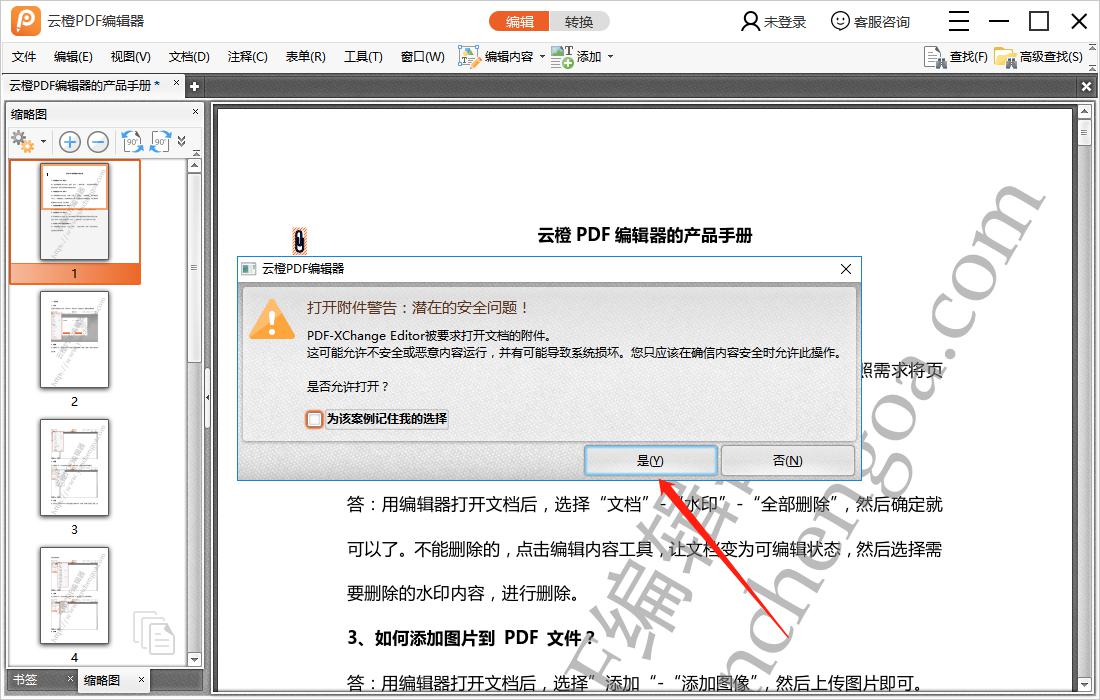Close the 云橙PDF编辑器的产品手册 document tab
This screenshot has width=1100, height=700.
176,83
